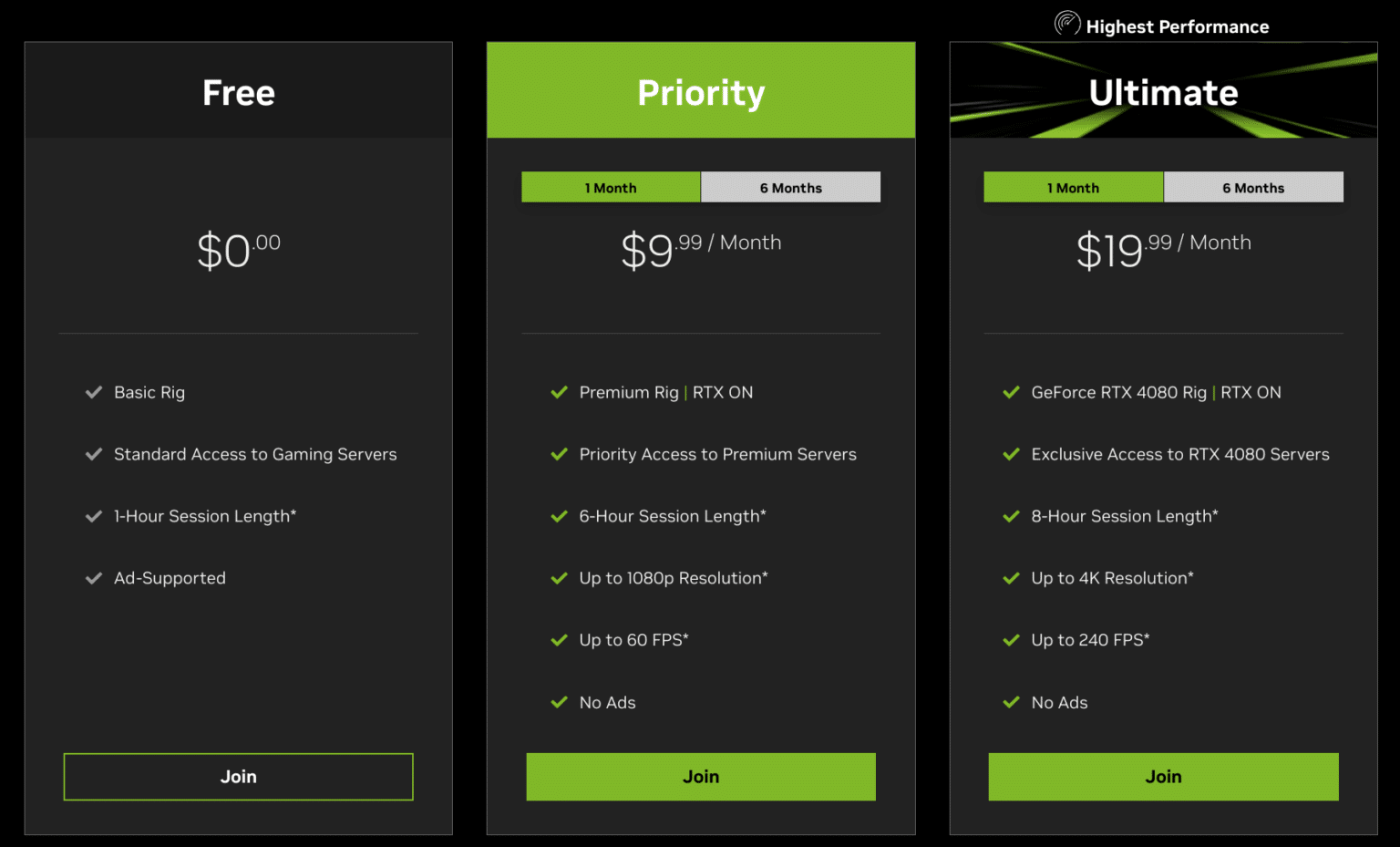Click the checkmark next to Up to 240 FPS
The width and height of the screenshot is (1400, 847).
click(x=1011, y=639)
